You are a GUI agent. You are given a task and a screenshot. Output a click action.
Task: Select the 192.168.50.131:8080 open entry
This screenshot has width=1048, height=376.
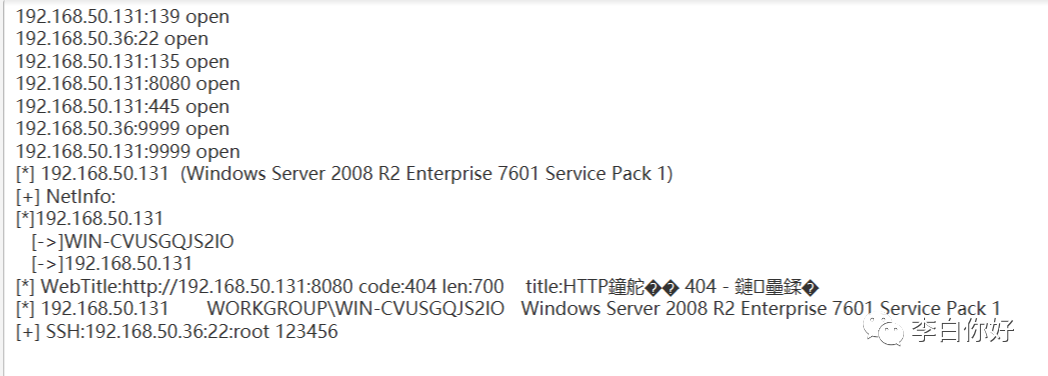pyautogui.click(x=128, y=84)
